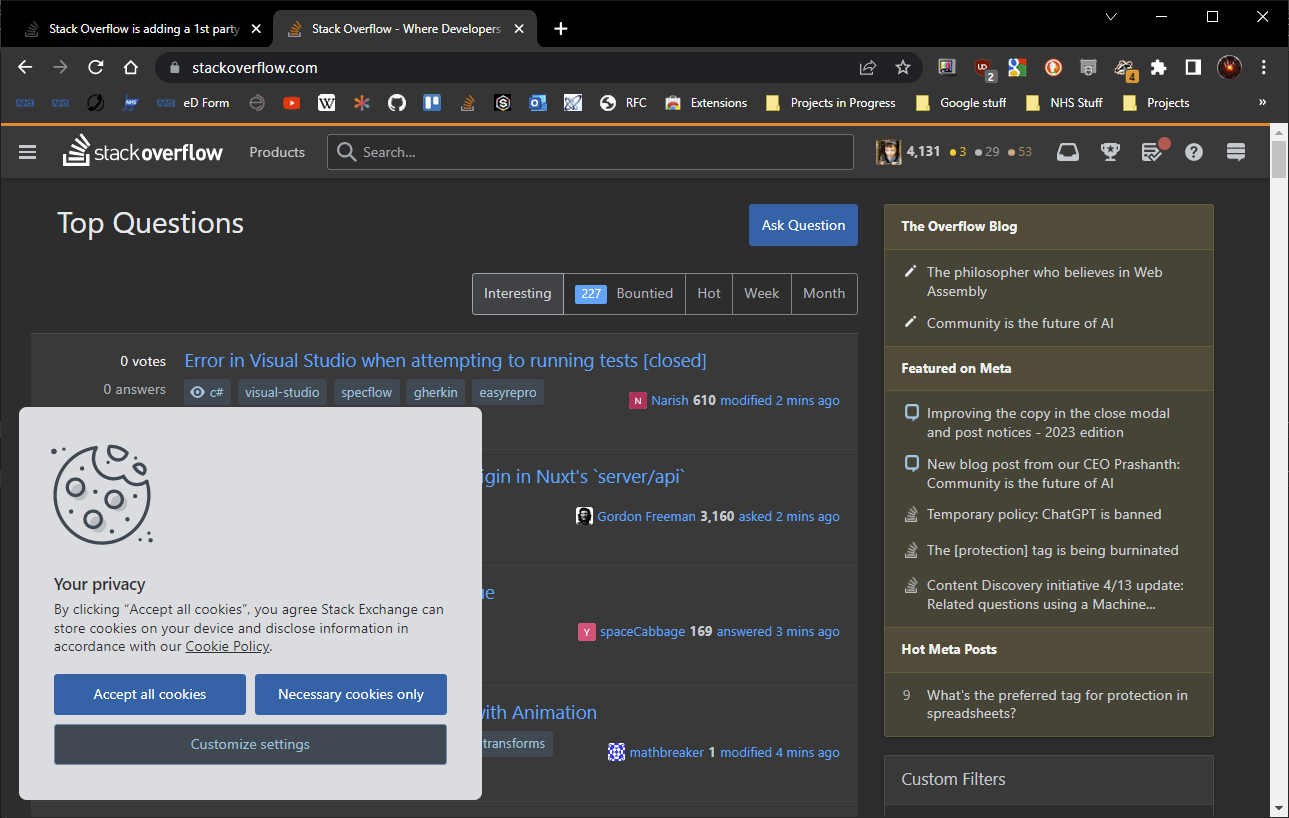Open the YouTube bookmark

(x=291, y=102)
